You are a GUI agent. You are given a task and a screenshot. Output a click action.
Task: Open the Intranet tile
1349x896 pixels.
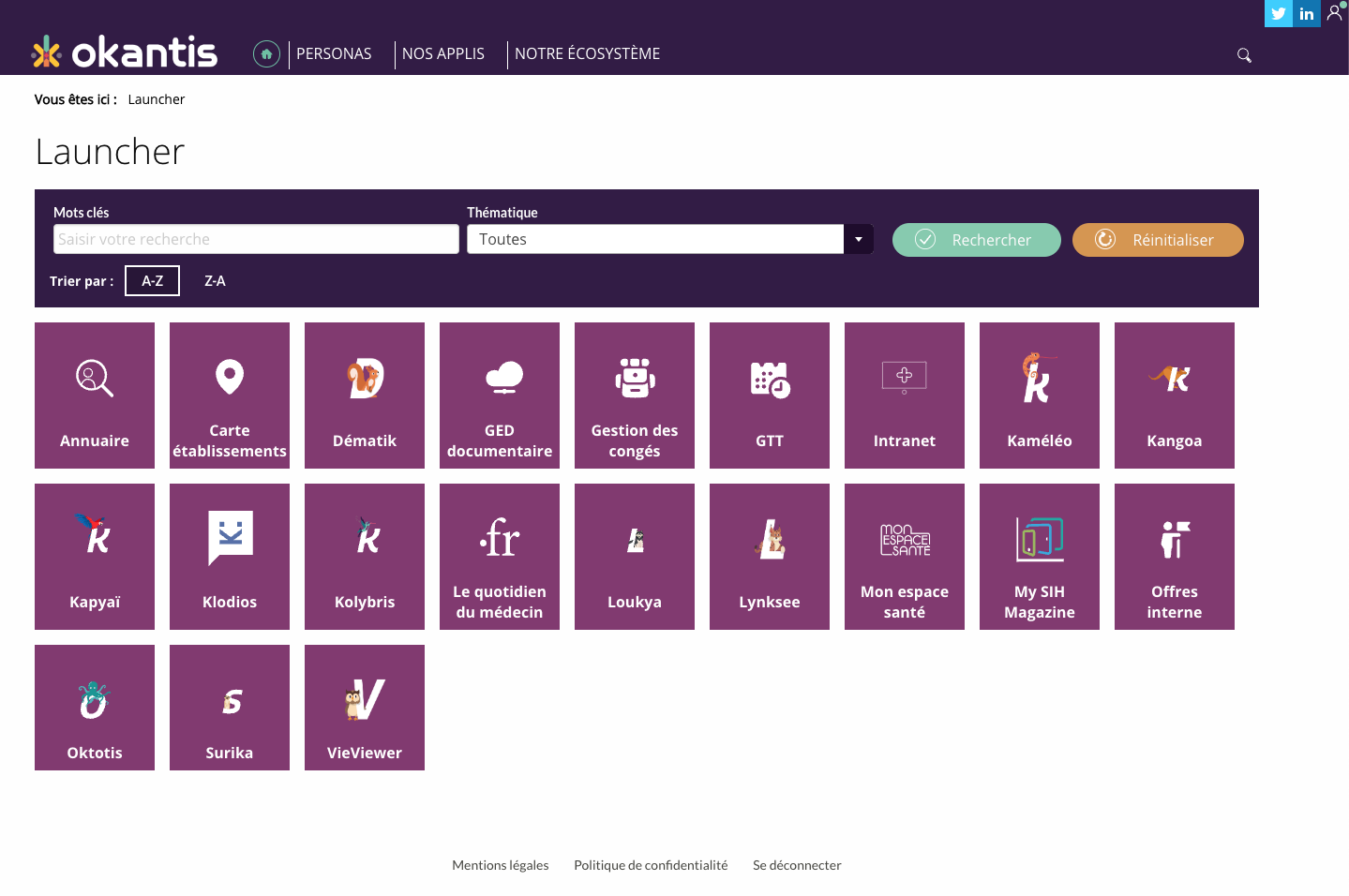[x=905, y=396]
